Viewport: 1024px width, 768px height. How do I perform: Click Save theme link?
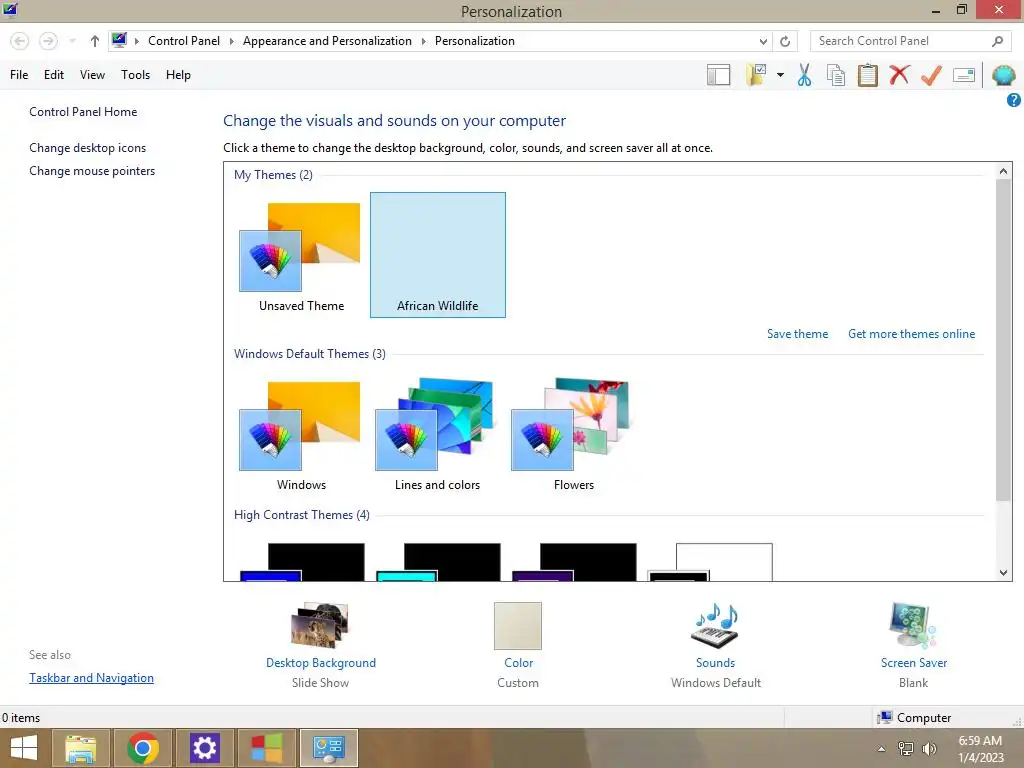797,334
